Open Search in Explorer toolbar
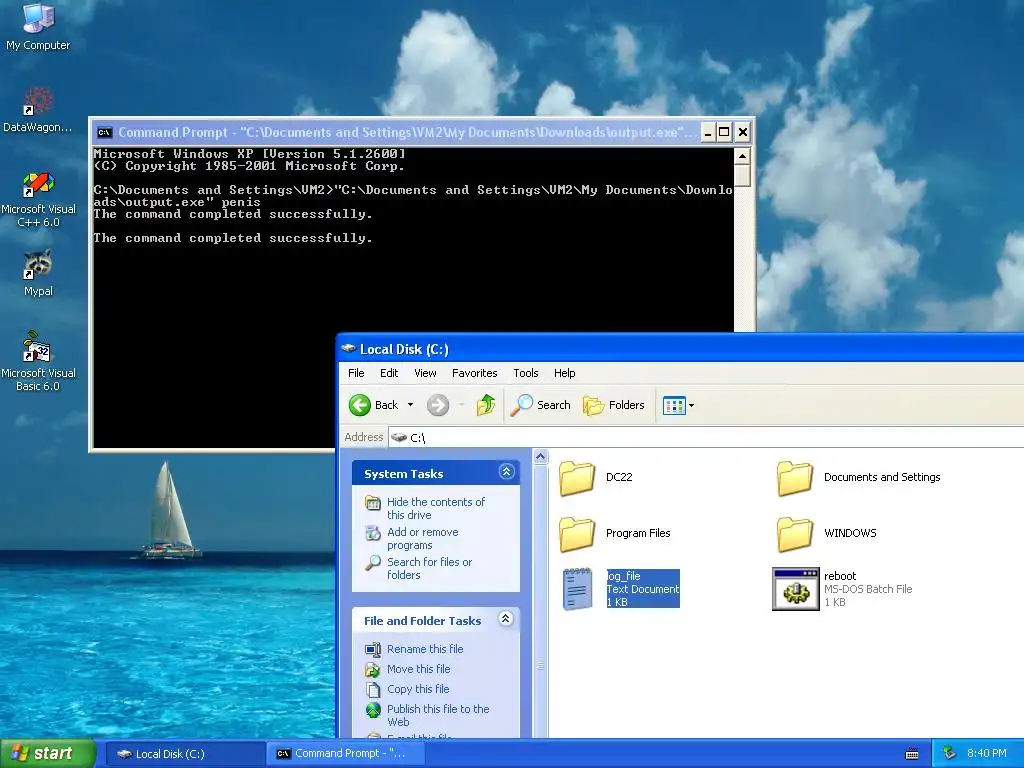The image size is (1024, 768). coord(541,405)
